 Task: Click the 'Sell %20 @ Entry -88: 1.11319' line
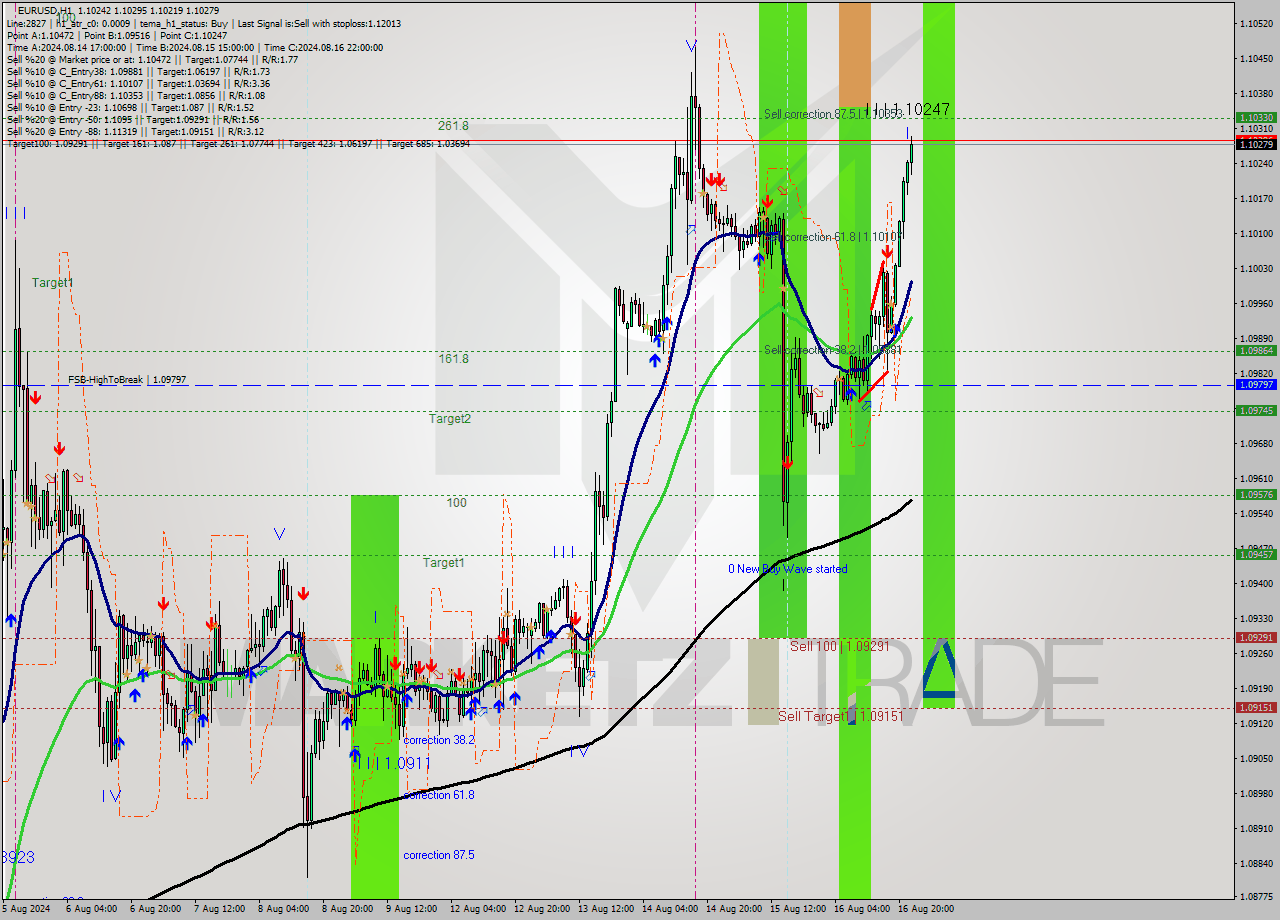(x=135, y=131)
